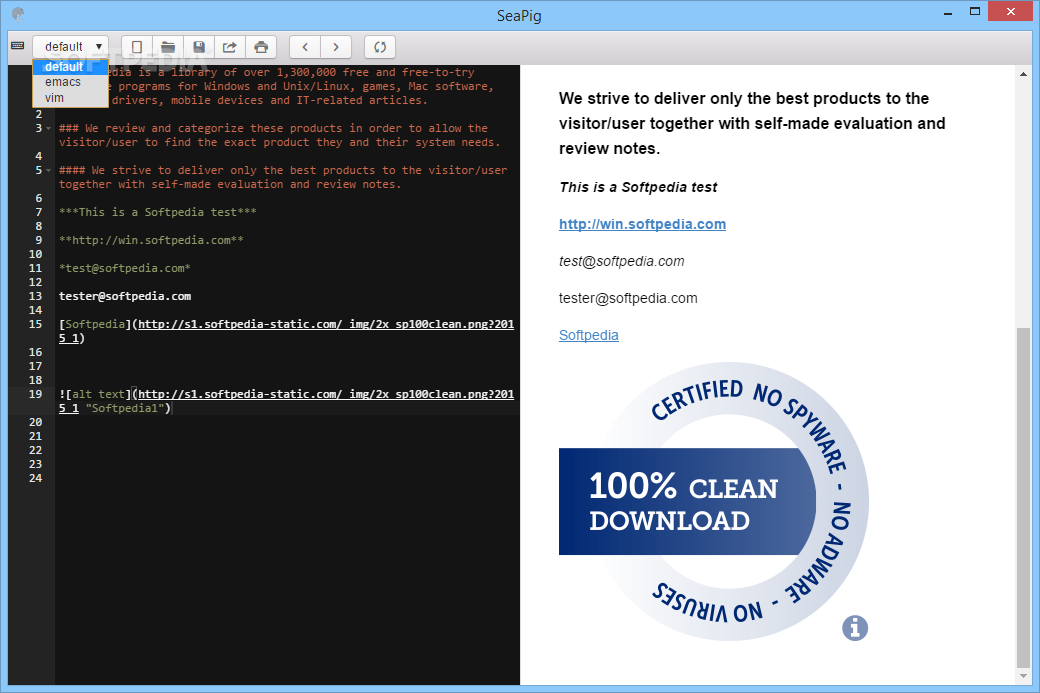Create a new document
1040x693 pixels.
[137, 46]
